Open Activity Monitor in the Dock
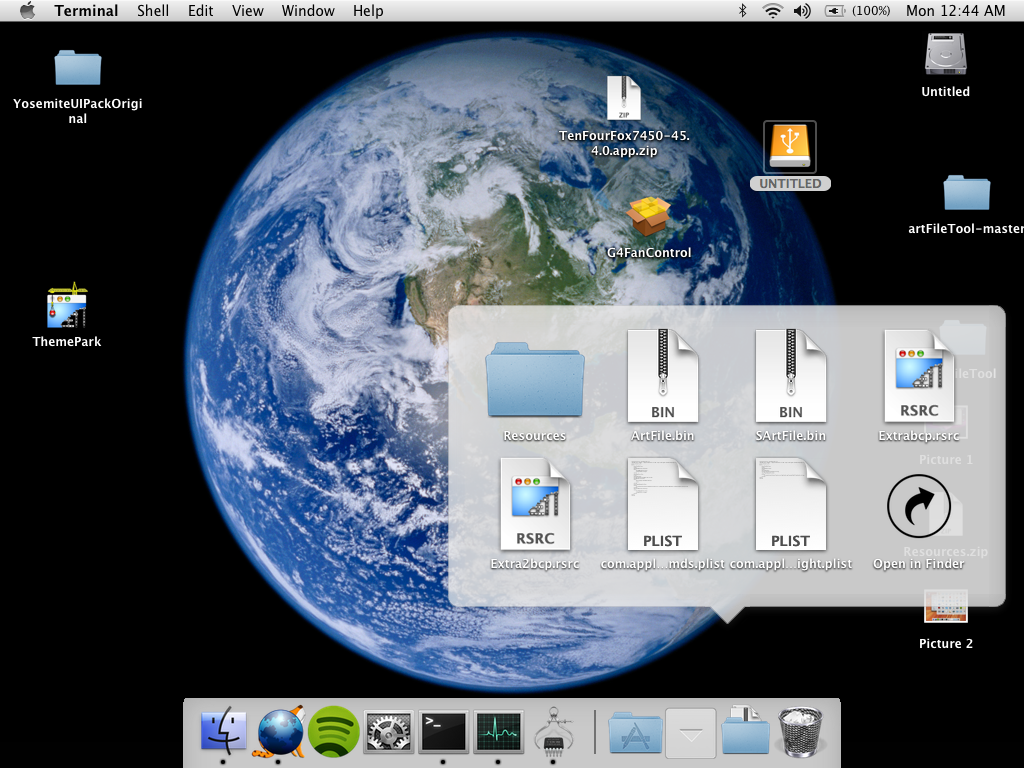Viewport: 1024px width, 768px height. pyautogui.click(x=498, y=732)
